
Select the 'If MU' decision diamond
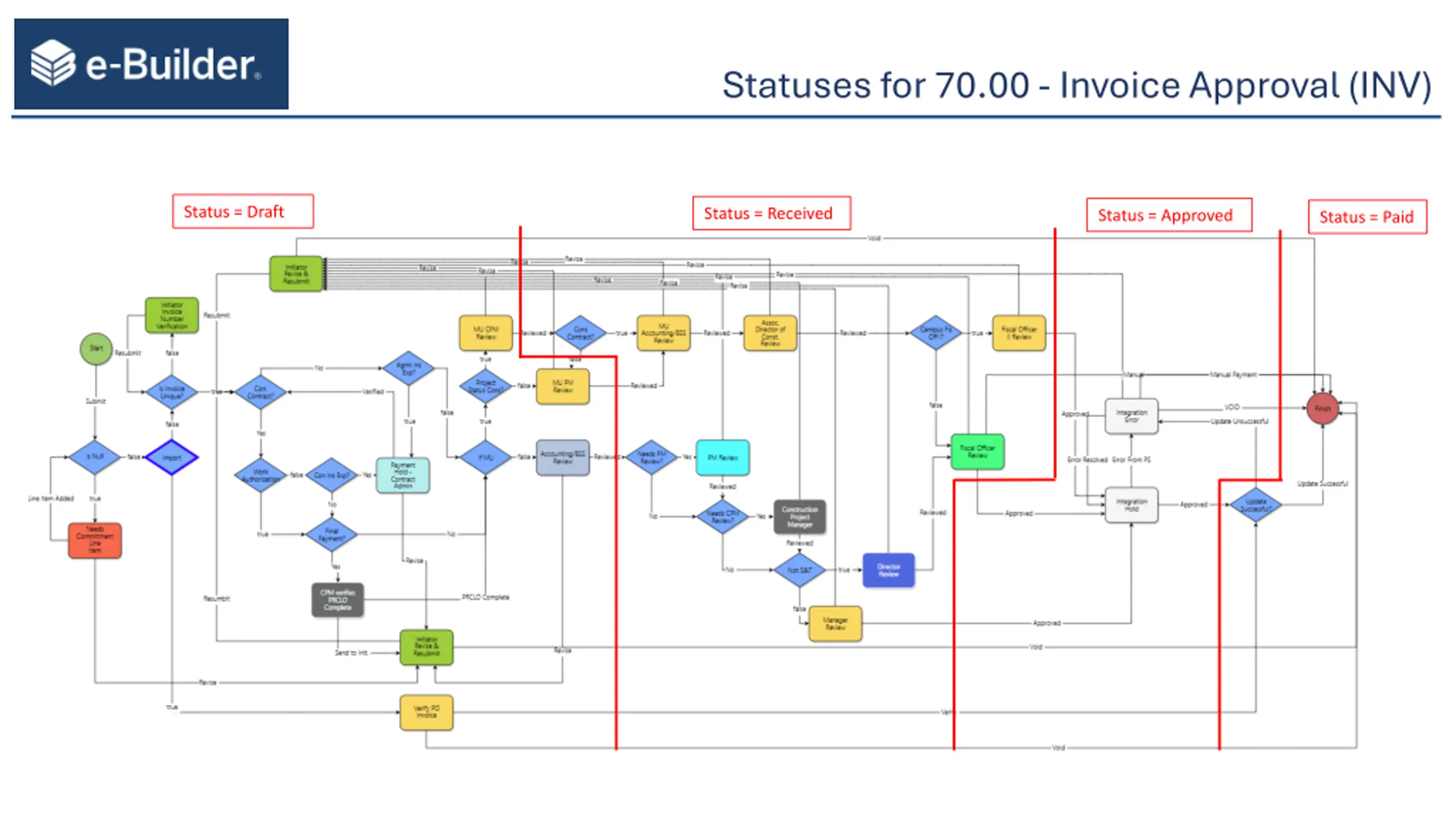pyautogui.click(x=485, y=457)
